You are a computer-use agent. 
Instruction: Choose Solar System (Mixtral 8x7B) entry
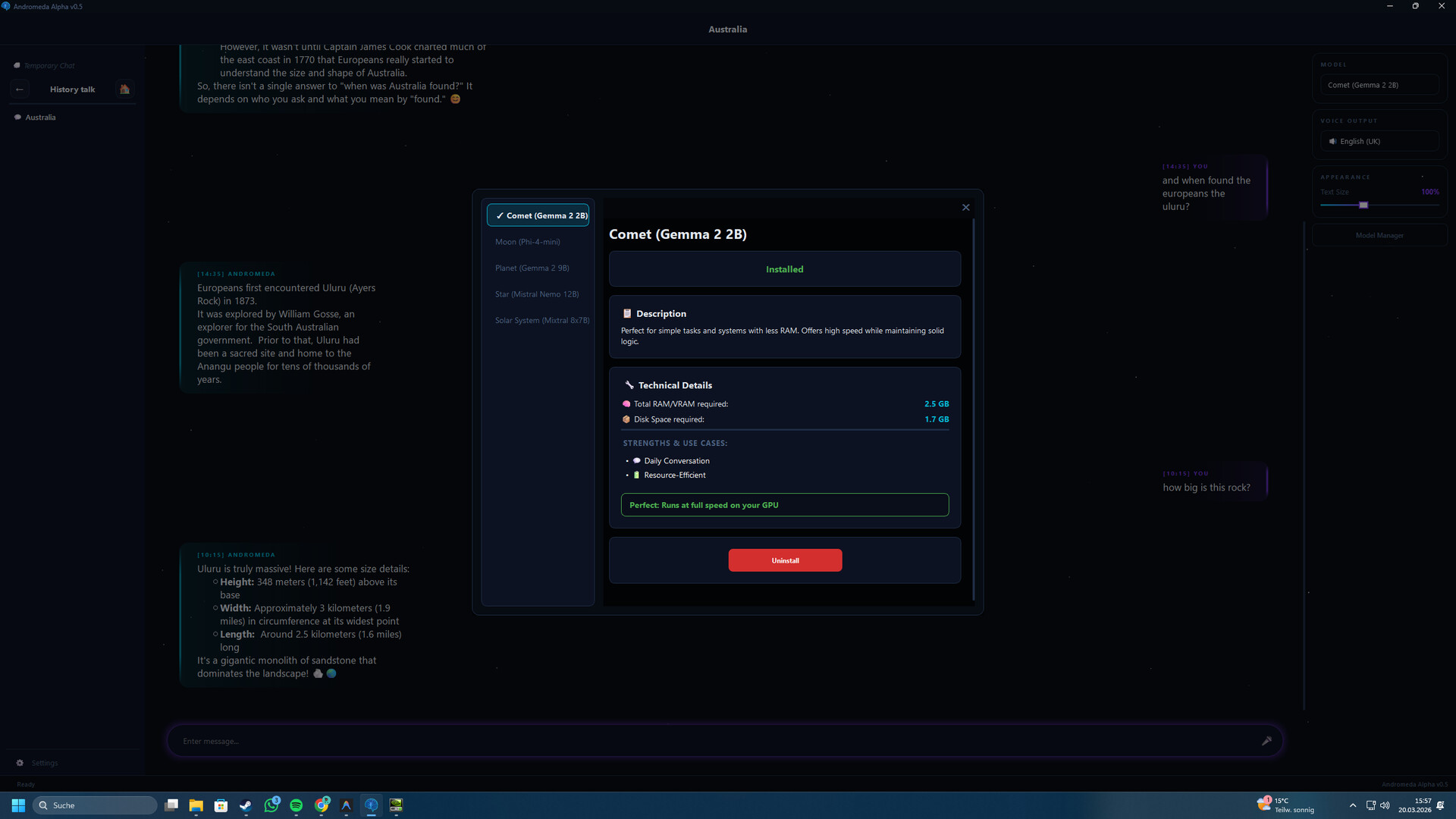click(x=541, y=321)
